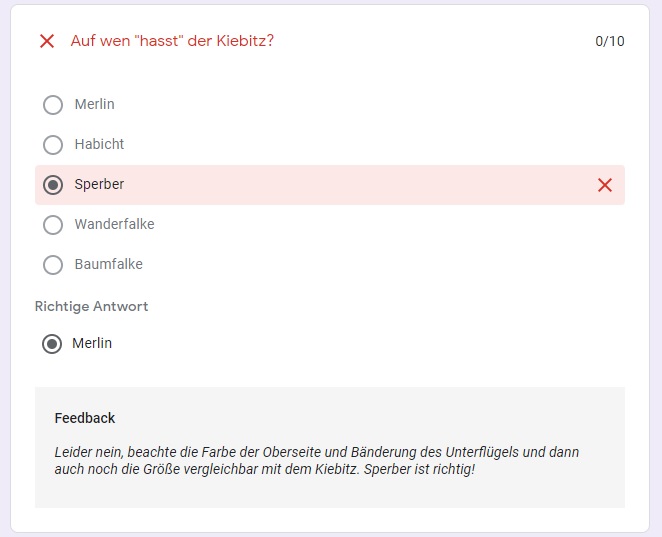Click the Merlin label in the options list

click(95, 104)
